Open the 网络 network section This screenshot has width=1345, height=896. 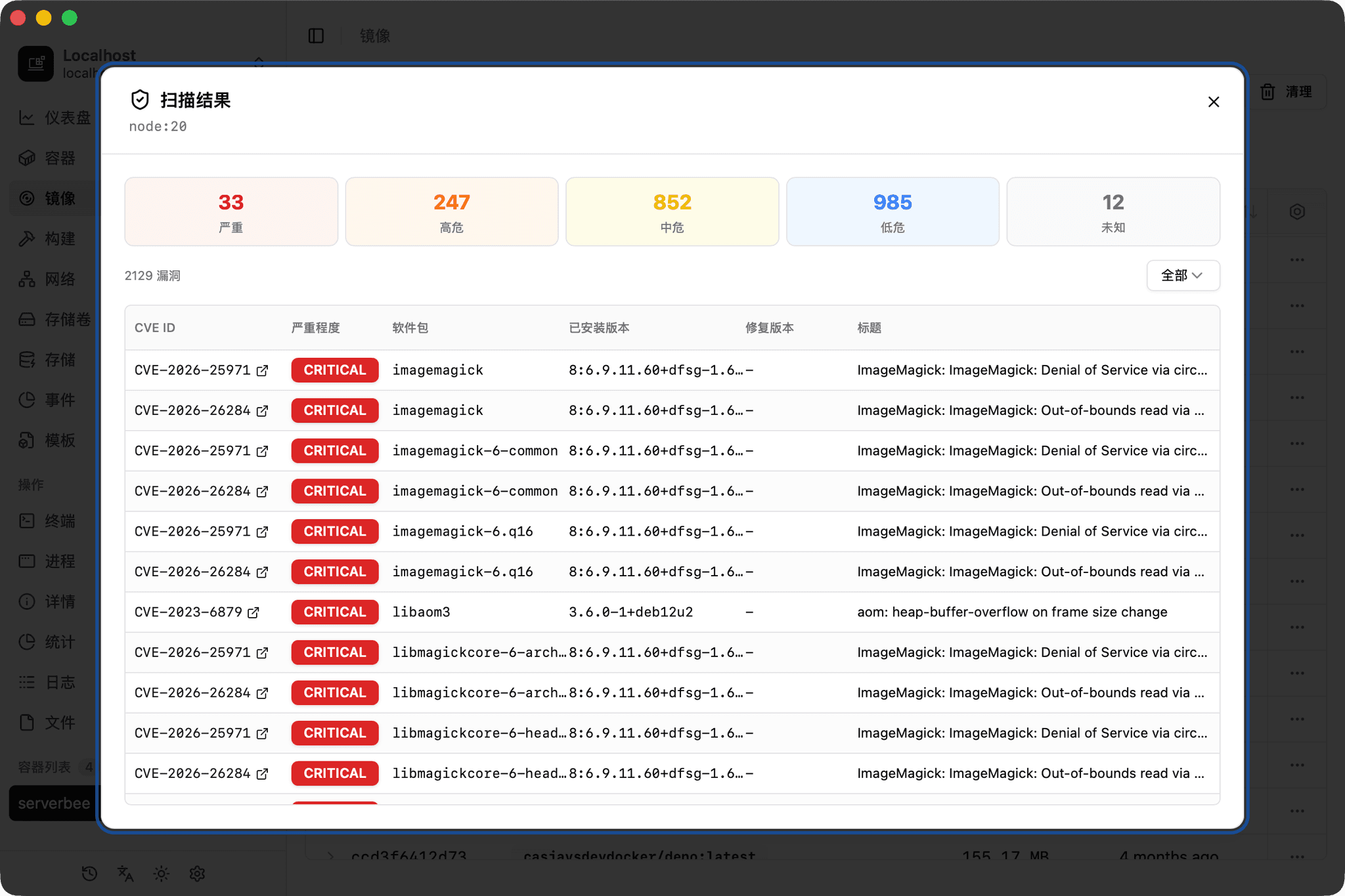tap(59, 279)
